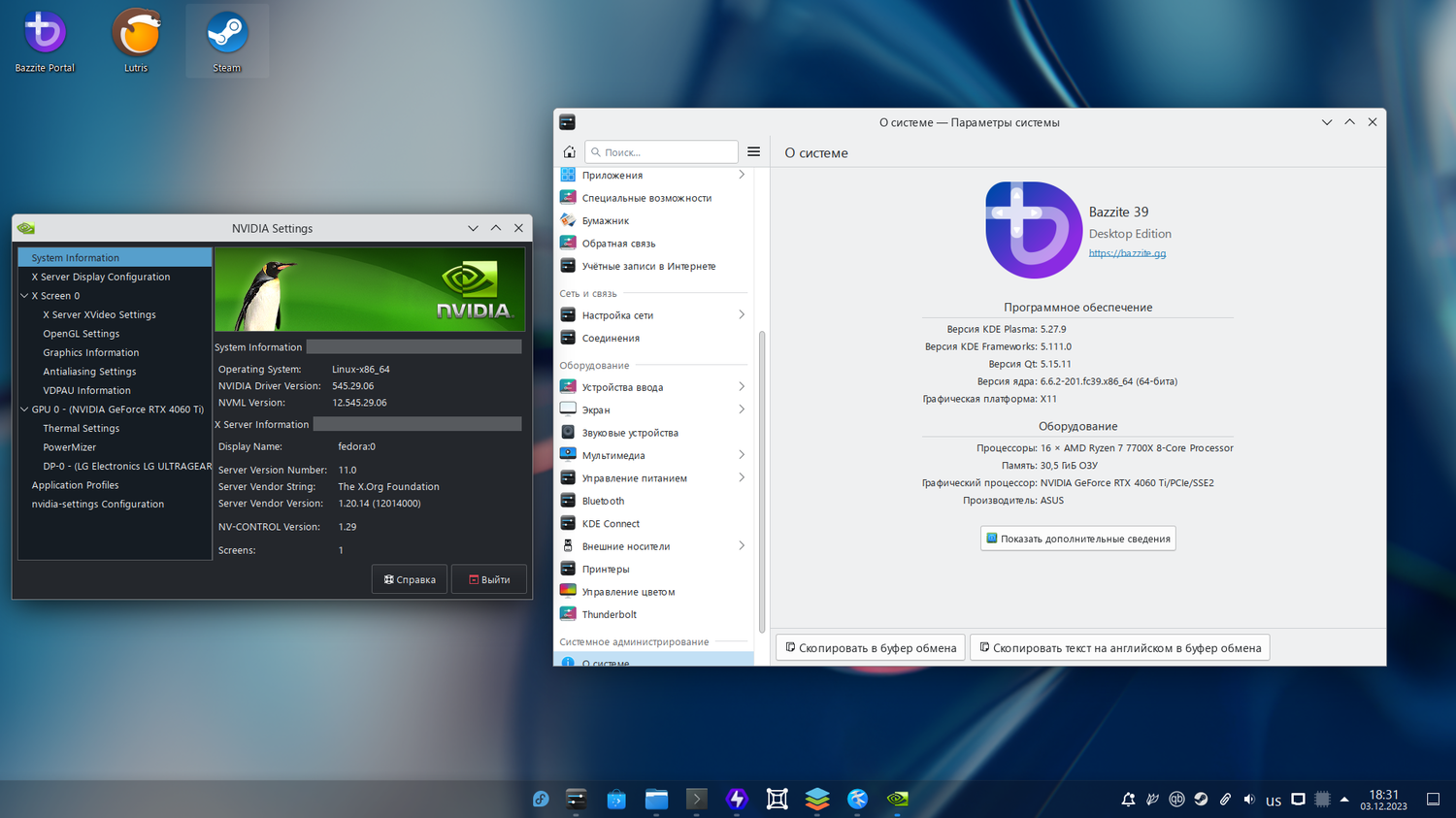
Task: Open the bazzite.gg link
Action: [x=1127, y=253]
